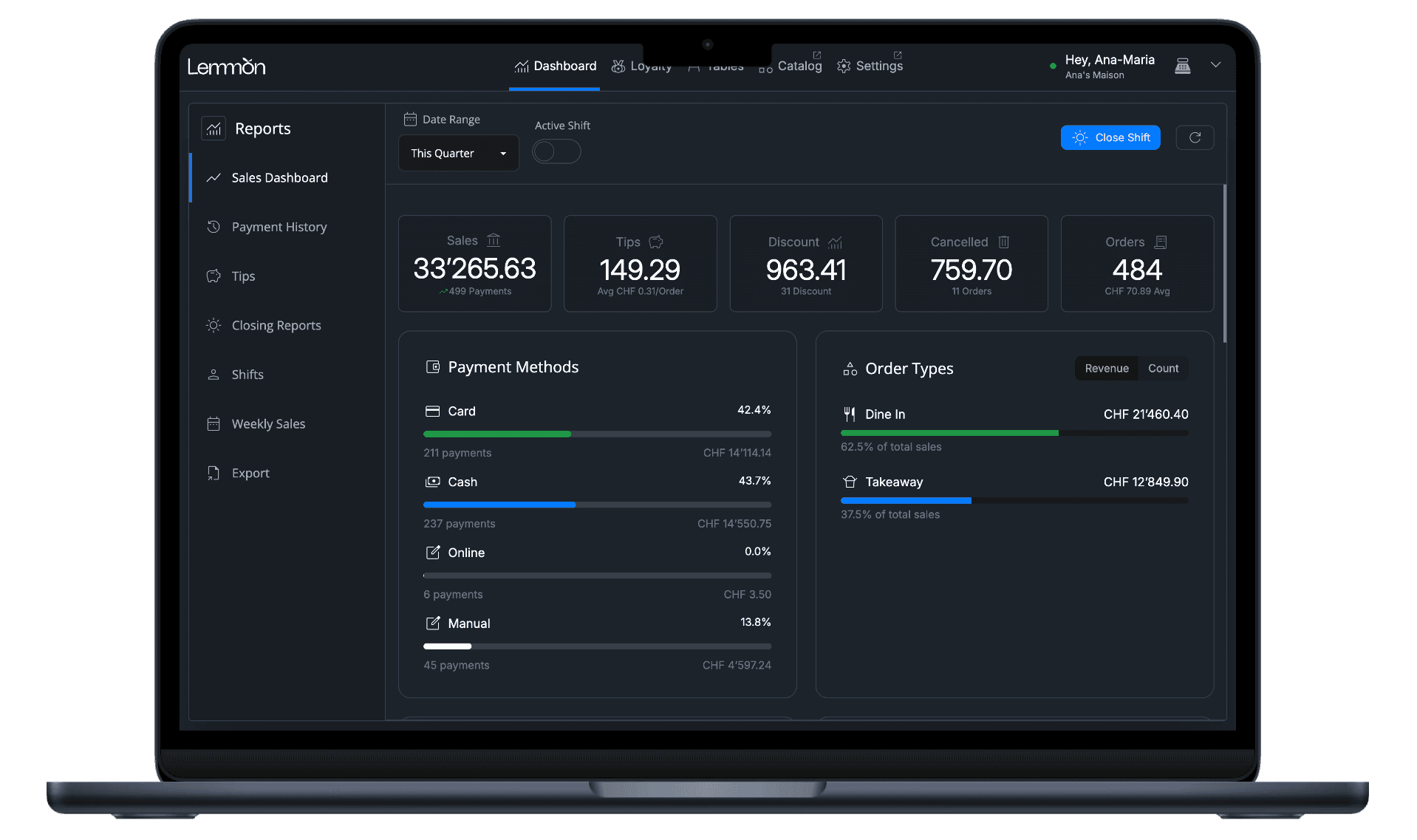
Task: Open the Settings tab
Action: coord(870,66)
